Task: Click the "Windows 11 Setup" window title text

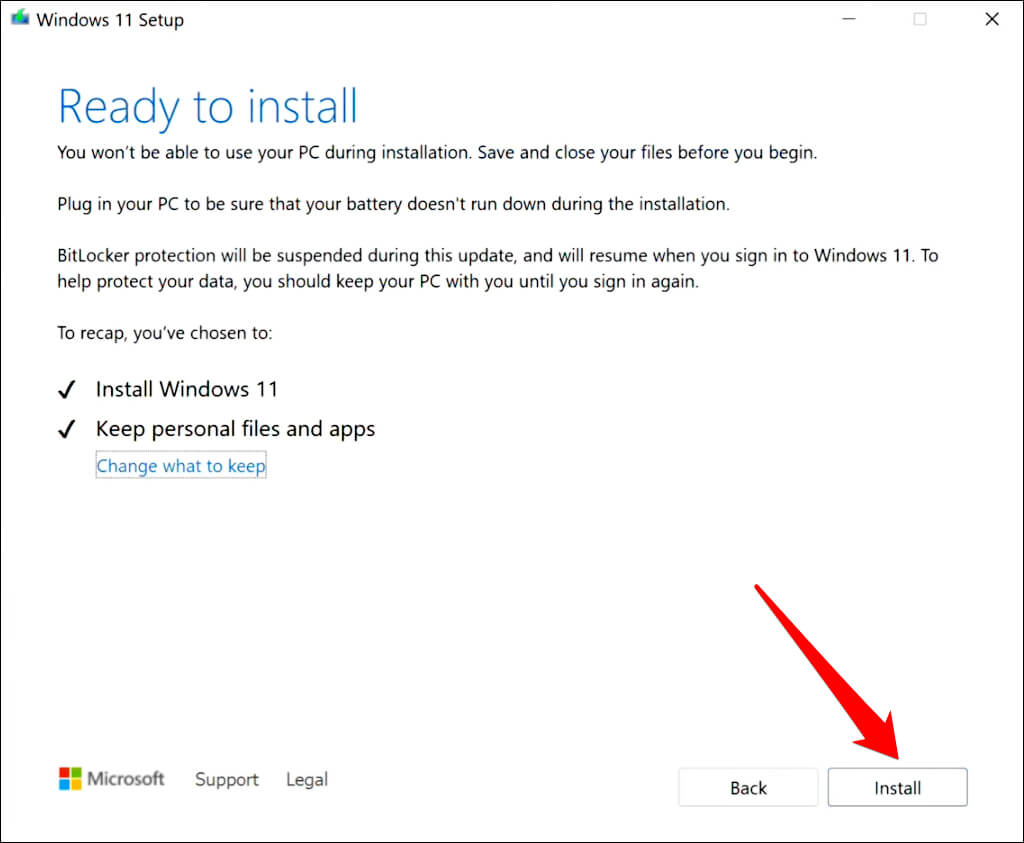Action: pyautogui.click(x=110, y=20)
